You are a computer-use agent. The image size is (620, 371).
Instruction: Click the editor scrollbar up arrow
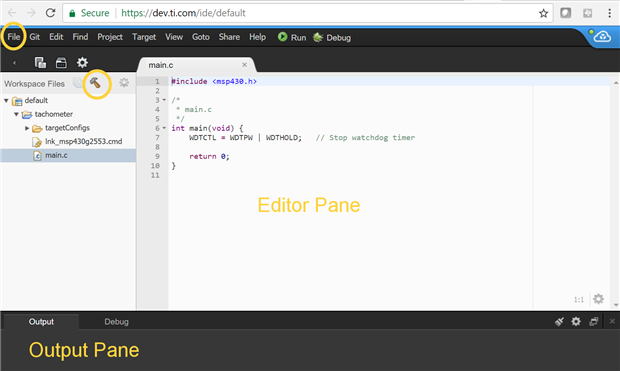(x=616, y=83)
